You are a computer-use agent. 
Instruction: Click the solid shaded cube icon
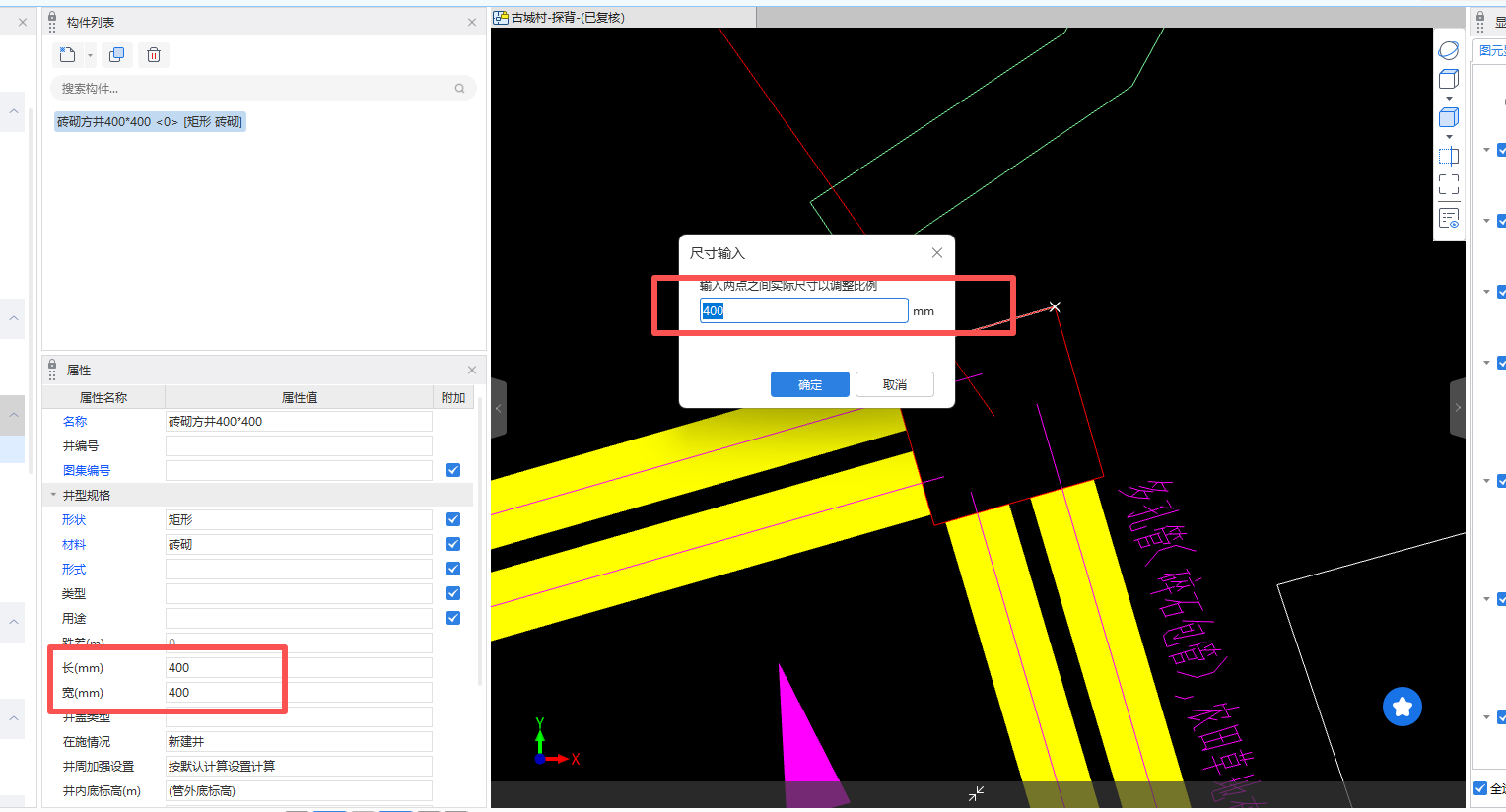pos(1448,117)
